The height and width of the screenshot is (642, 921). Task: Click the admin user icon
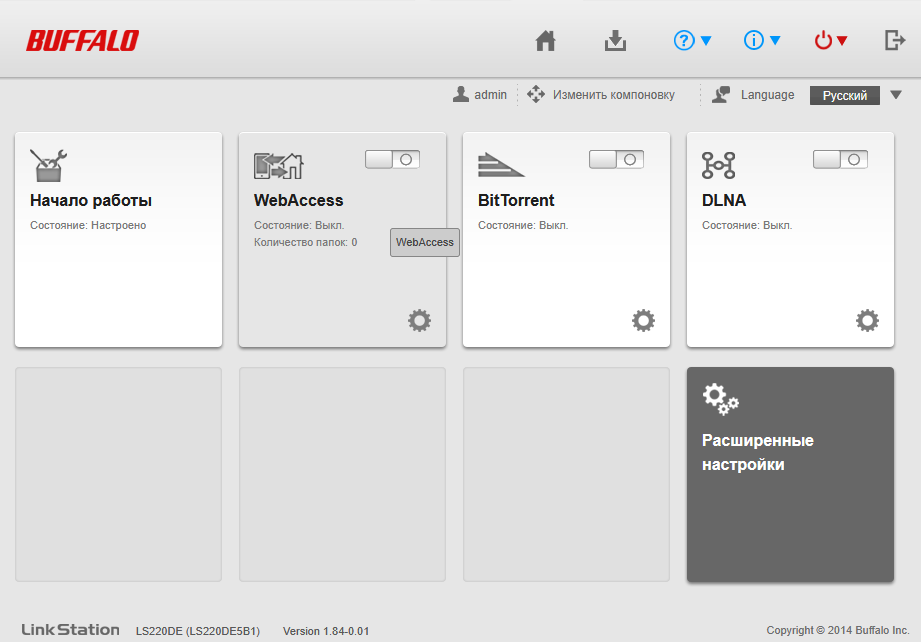pyautogui.click(x=461, y=94)
